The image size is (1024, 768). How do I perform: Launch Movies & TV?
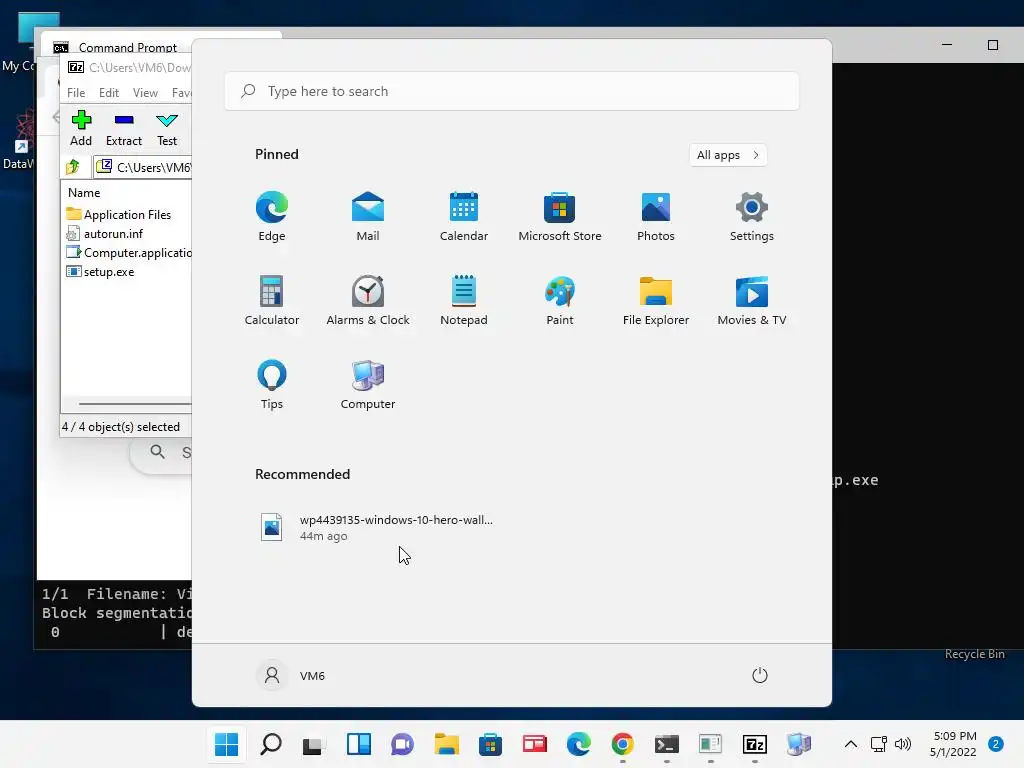click(752, 300)
